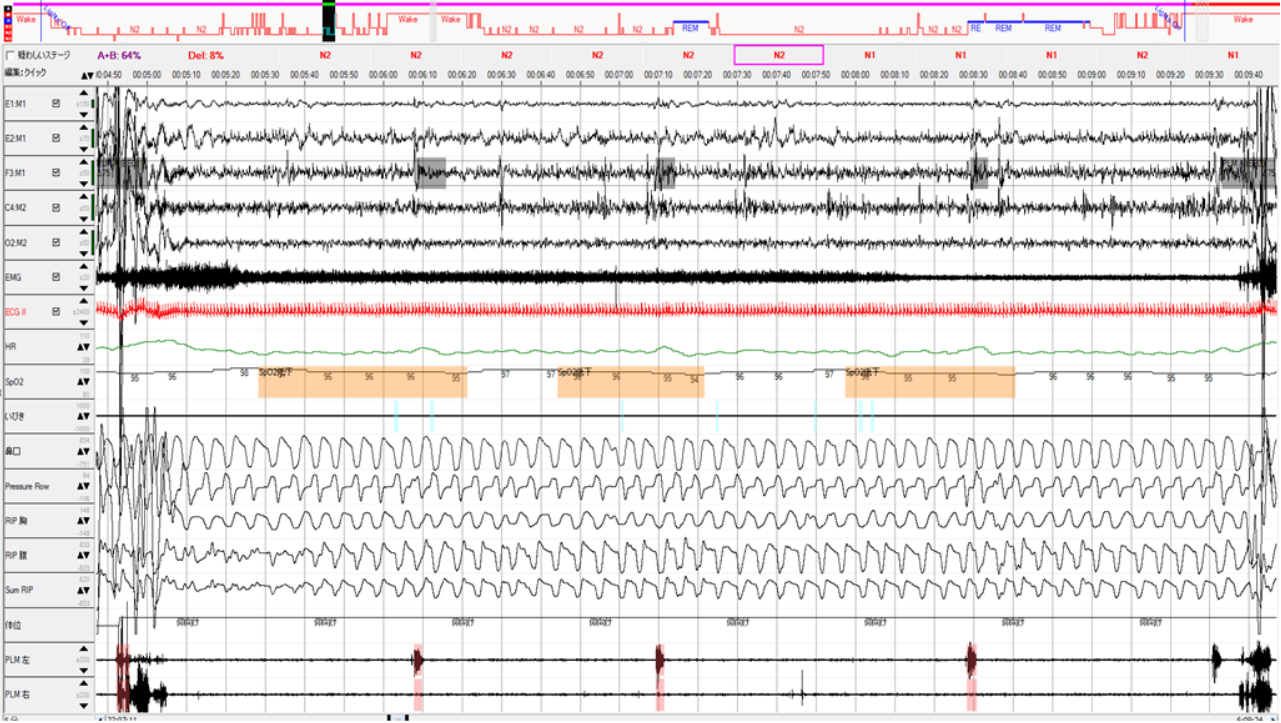The image size is (1281, 723).
Task: Click the Del: 8% readout
Action: point(205,55)
